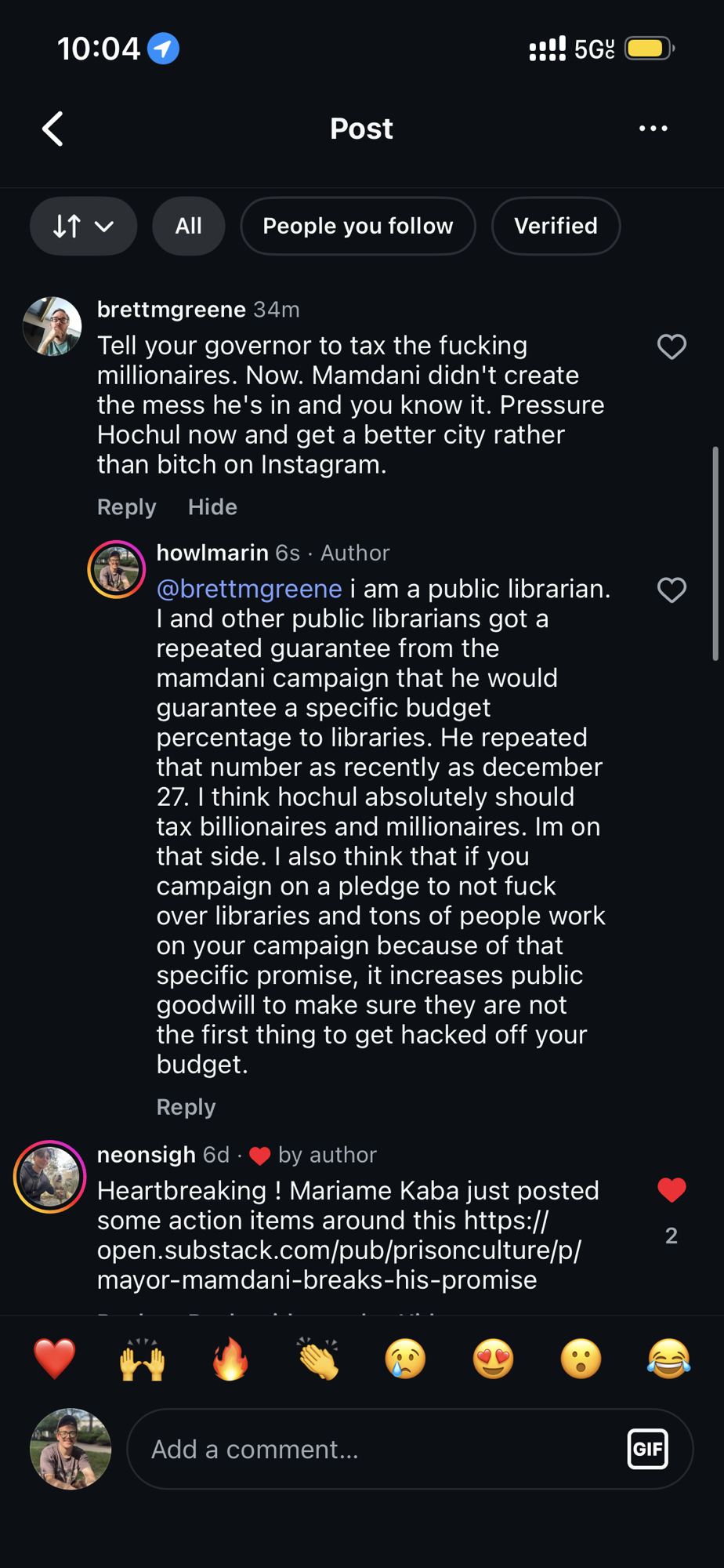This screenshot has width=724, height=1568.
Task: Tap the Add a comment field
Action: (x=376, y=1449)
